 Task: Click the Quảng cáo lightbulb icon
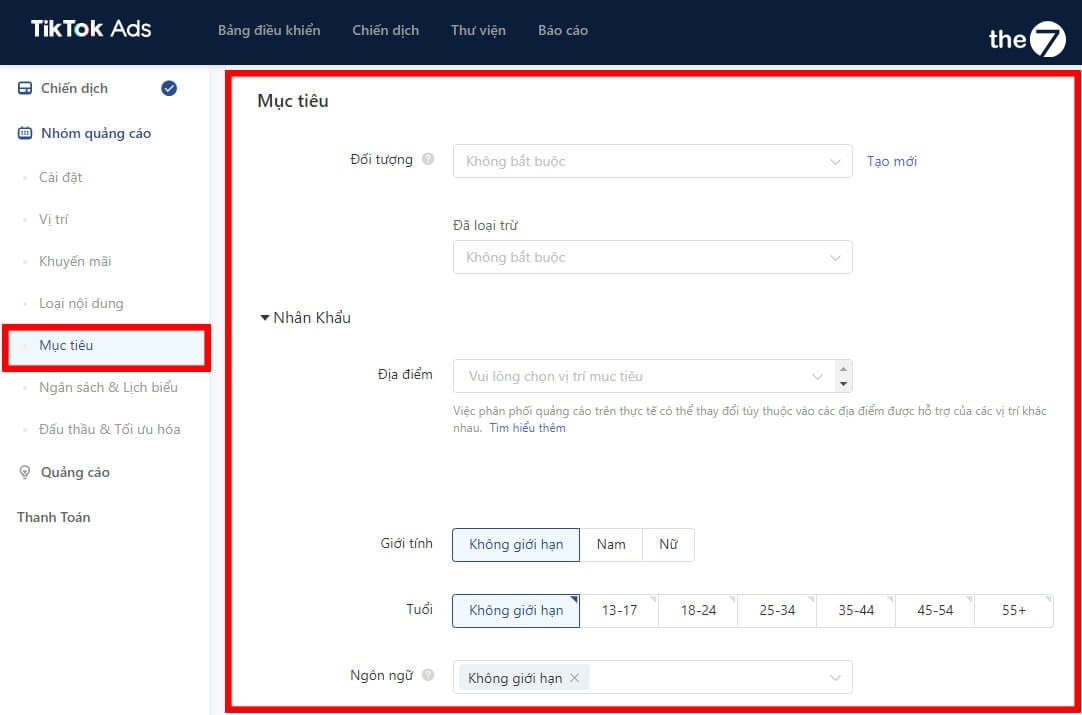tap(25, 472)
